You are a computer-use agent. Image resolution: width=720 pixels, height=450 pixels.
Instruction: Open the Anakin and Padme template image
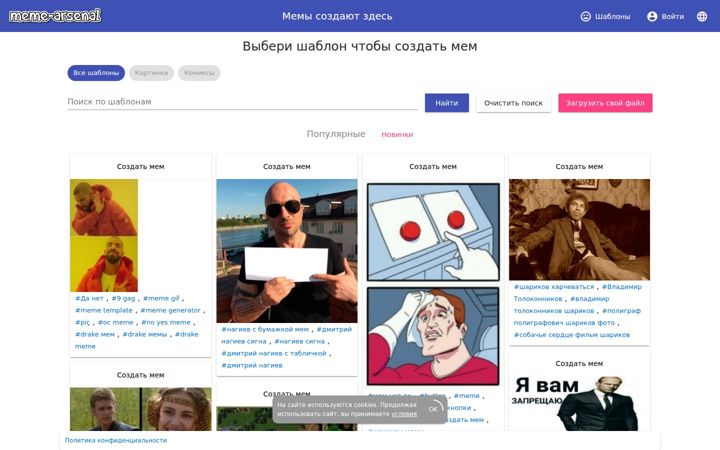coord(140,409)
